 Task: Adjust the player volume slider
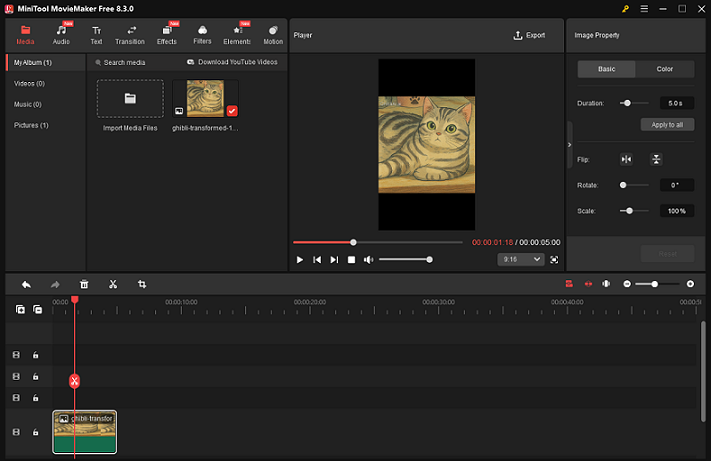(405, 260)
